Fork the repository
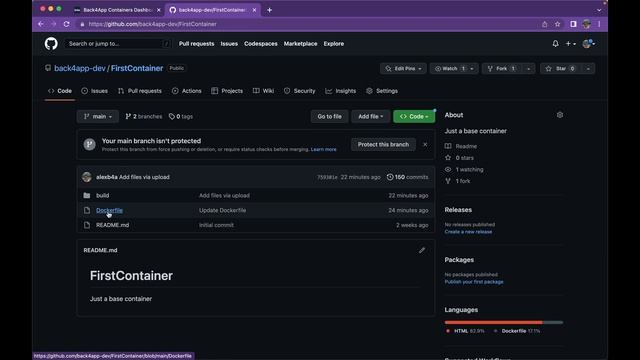 (x=502, y=69)
